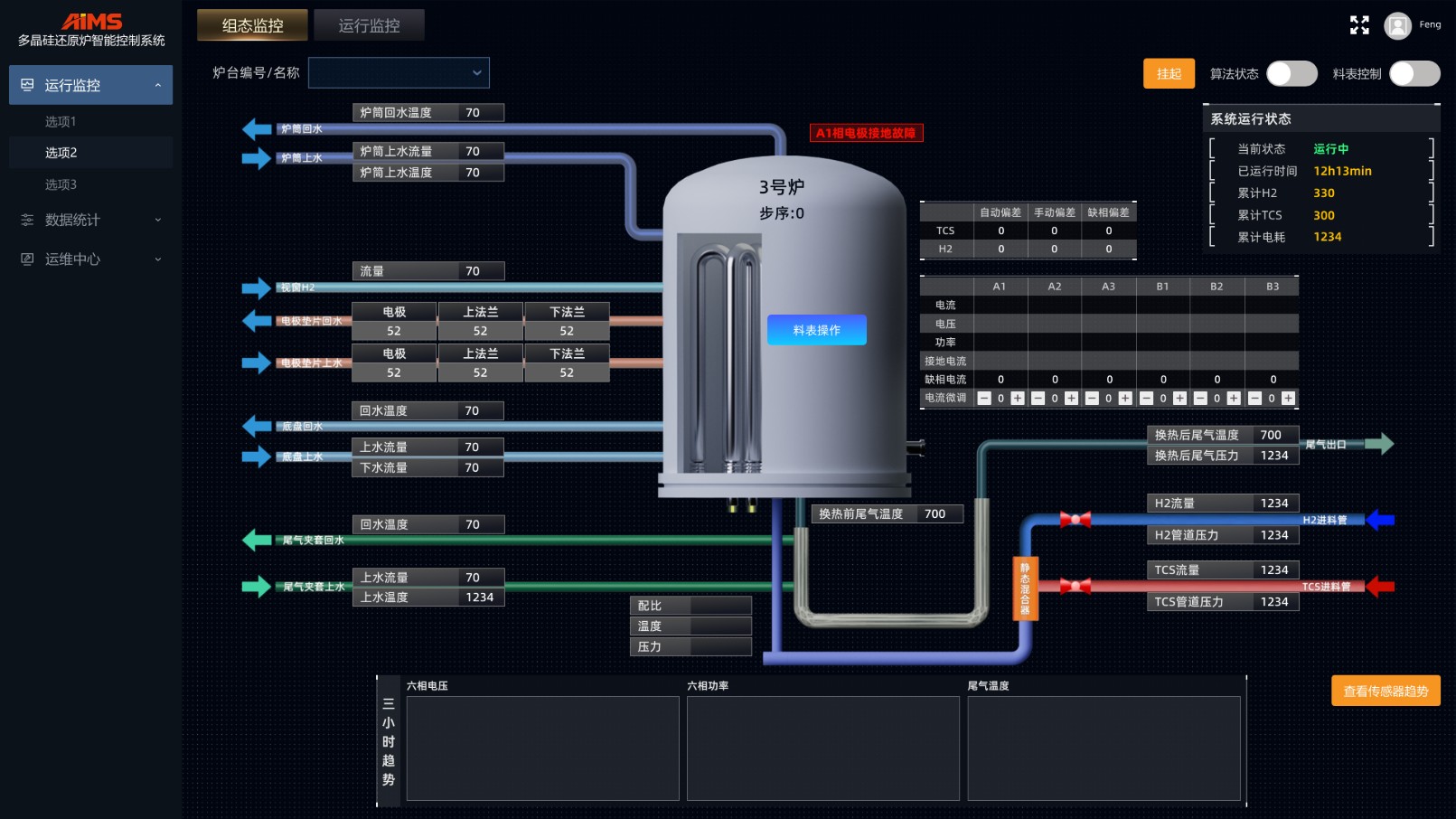The image size is (1456, 819).
Task: Decrease A1 电流微调 with minus button
Action: click(x=984, y=398)
